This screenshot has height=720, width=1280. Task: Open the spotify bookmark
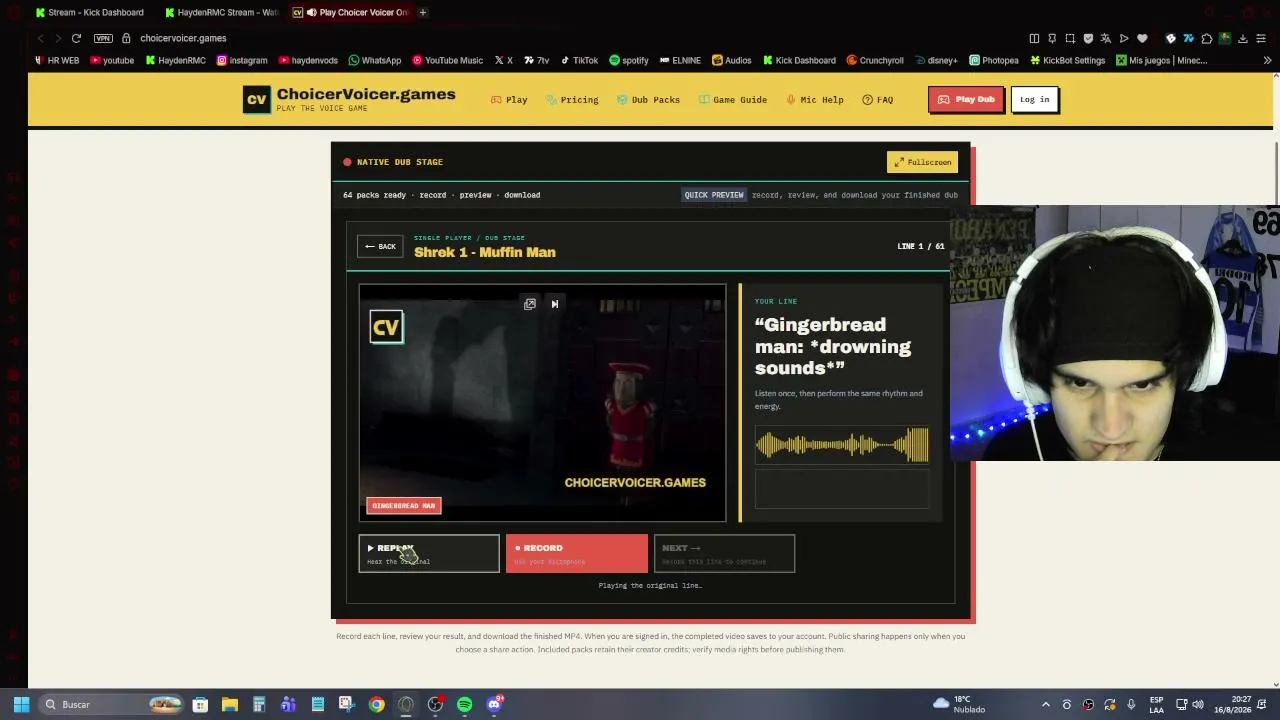click(628, 60)
